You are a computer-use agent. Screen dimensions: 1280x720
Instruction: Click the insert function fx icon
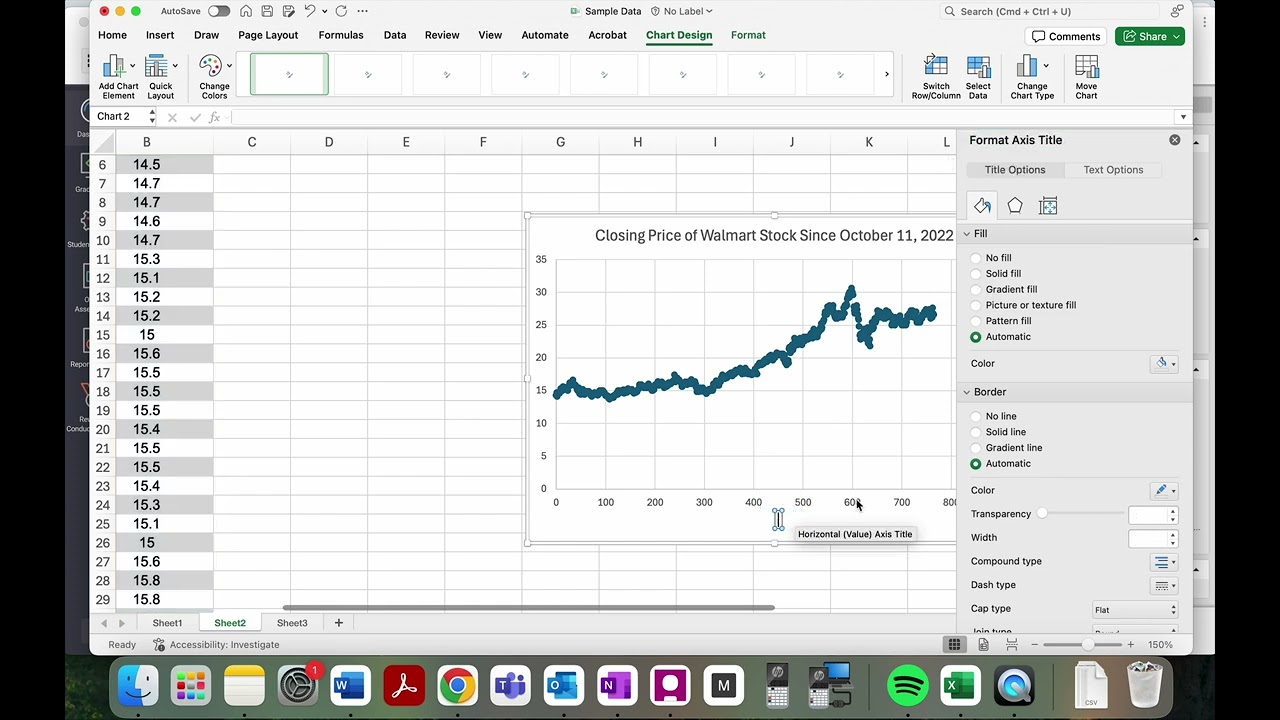[x=214, y=117]
